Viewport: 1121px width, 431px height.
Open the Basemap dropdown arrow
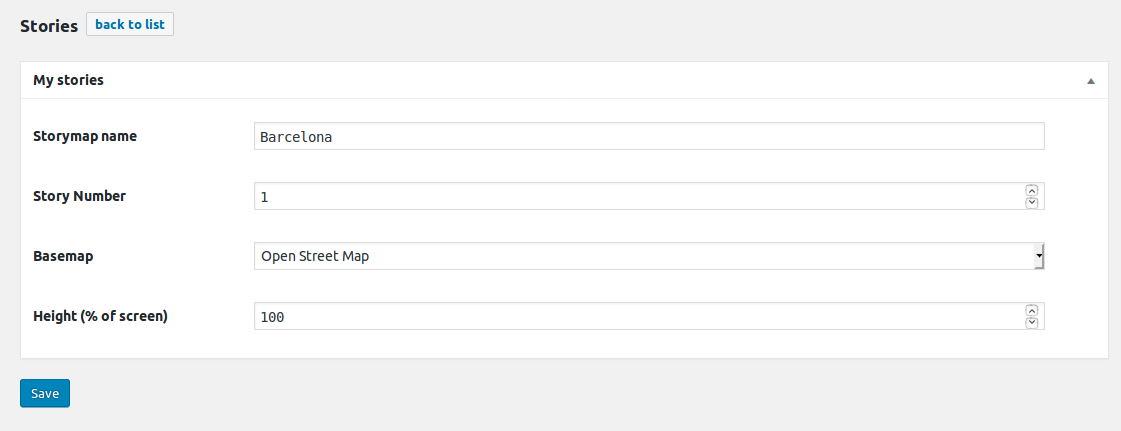(1039, 256)
